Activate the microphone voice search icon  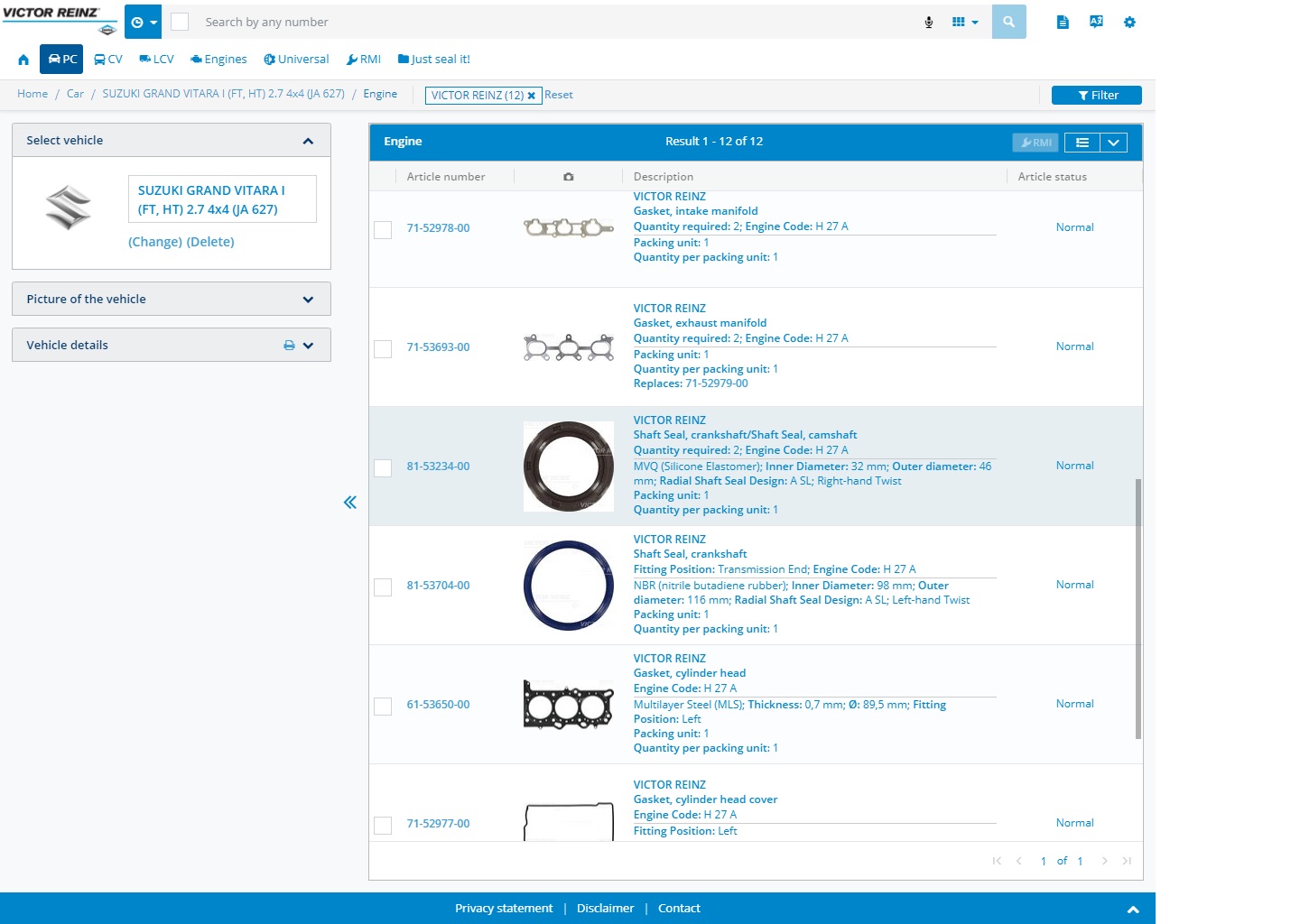(x=929, y=22)
